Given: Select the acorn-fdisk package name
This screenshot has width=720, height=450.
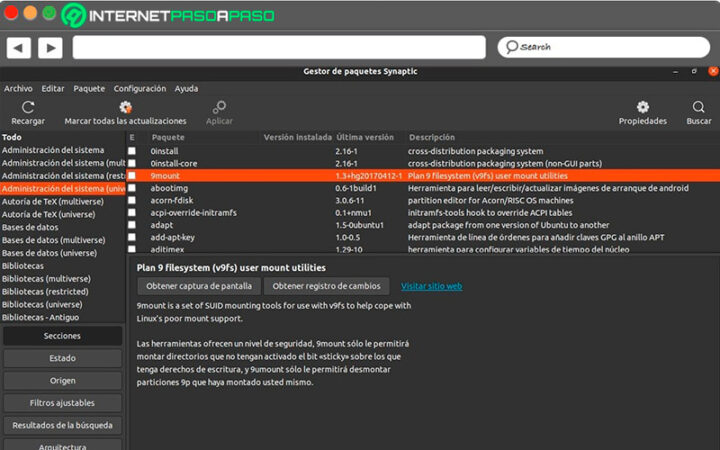Looking at the screenshot, I should 172,200.
